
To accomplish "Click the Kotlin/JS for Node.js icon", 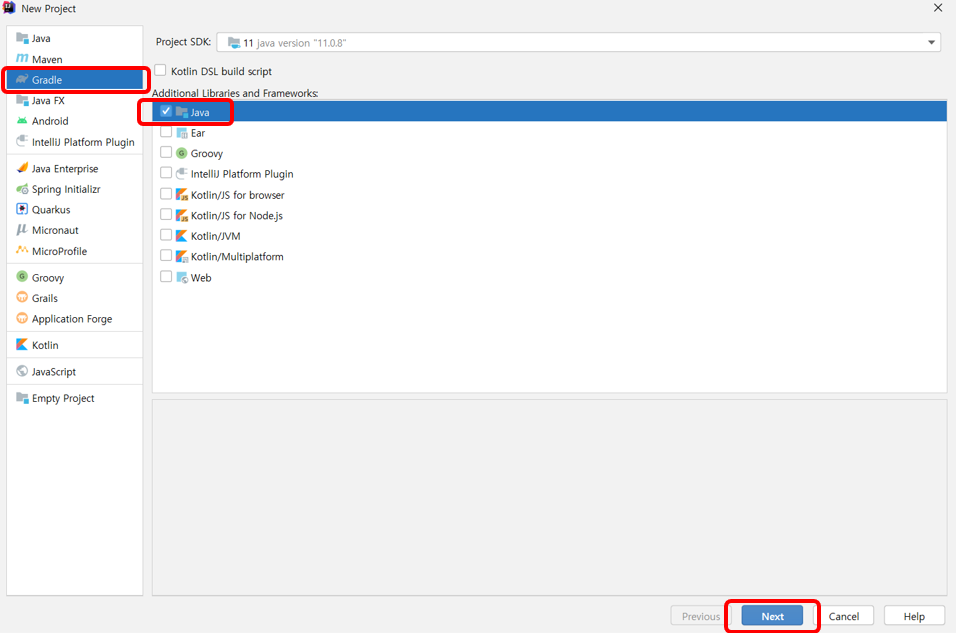I will point(182,215).
